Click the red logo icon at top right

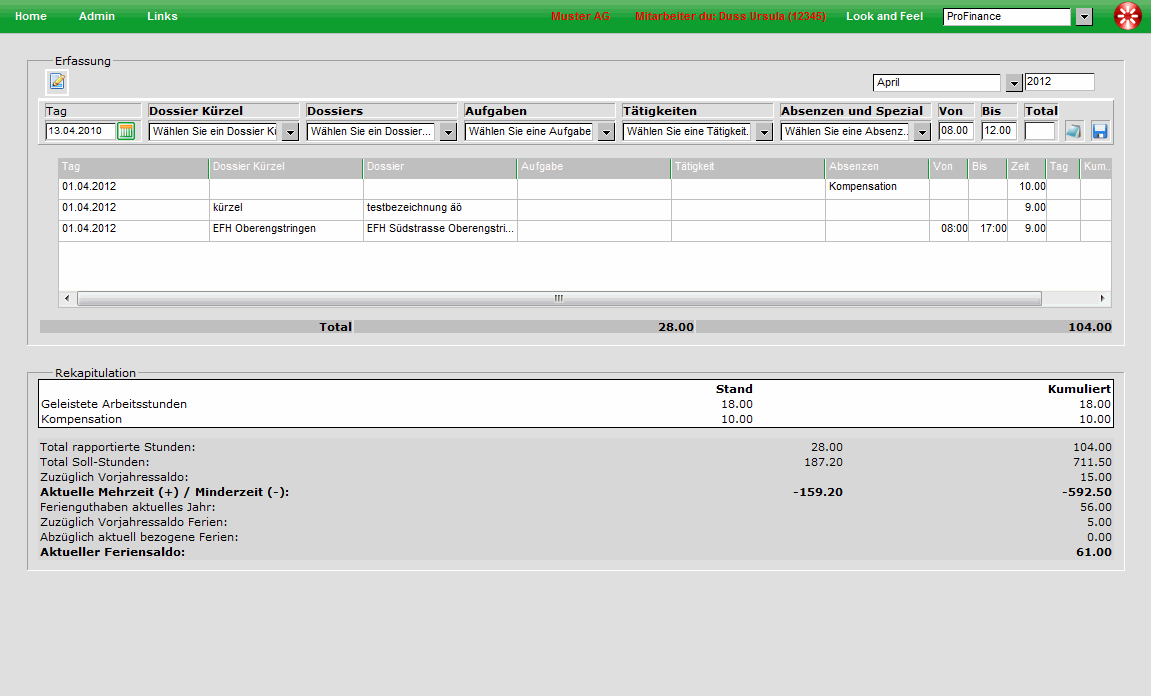(1128, 17)
